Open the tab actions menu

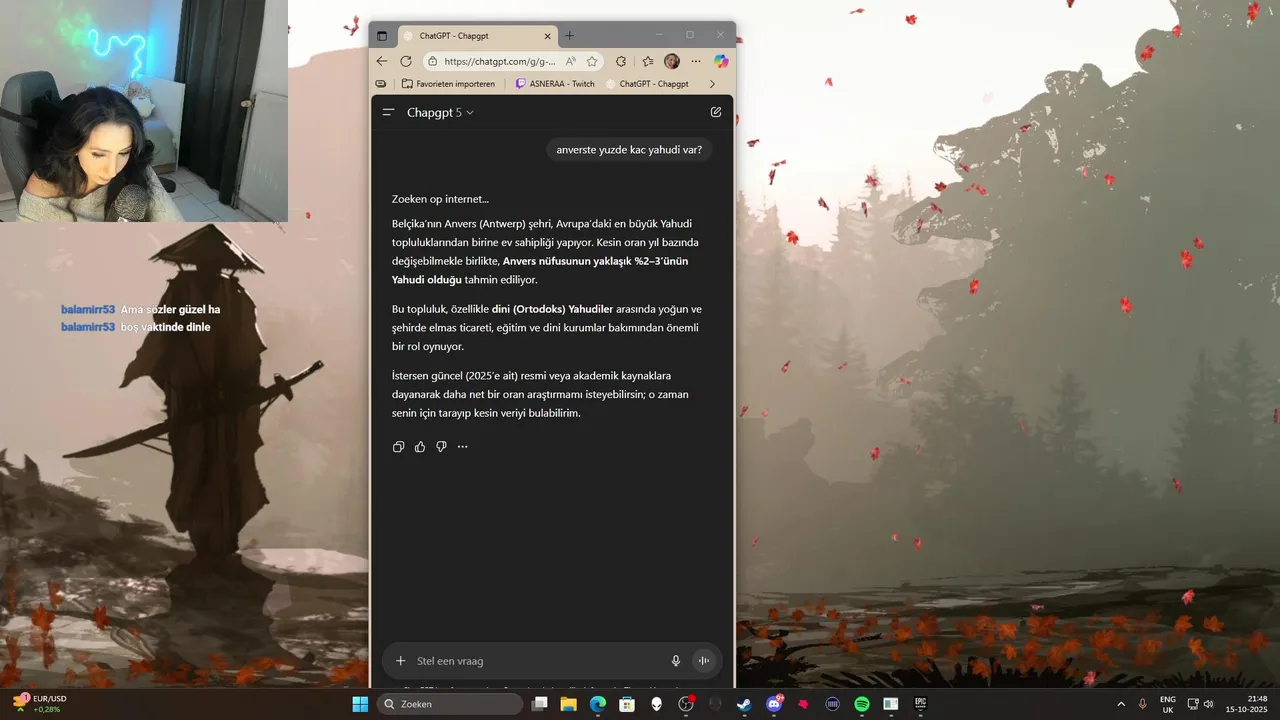click(x=382, y=36)
